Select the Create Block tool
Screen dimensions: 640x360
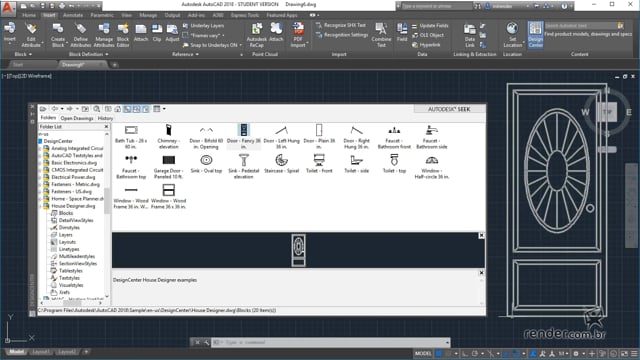tap(58, 35)
